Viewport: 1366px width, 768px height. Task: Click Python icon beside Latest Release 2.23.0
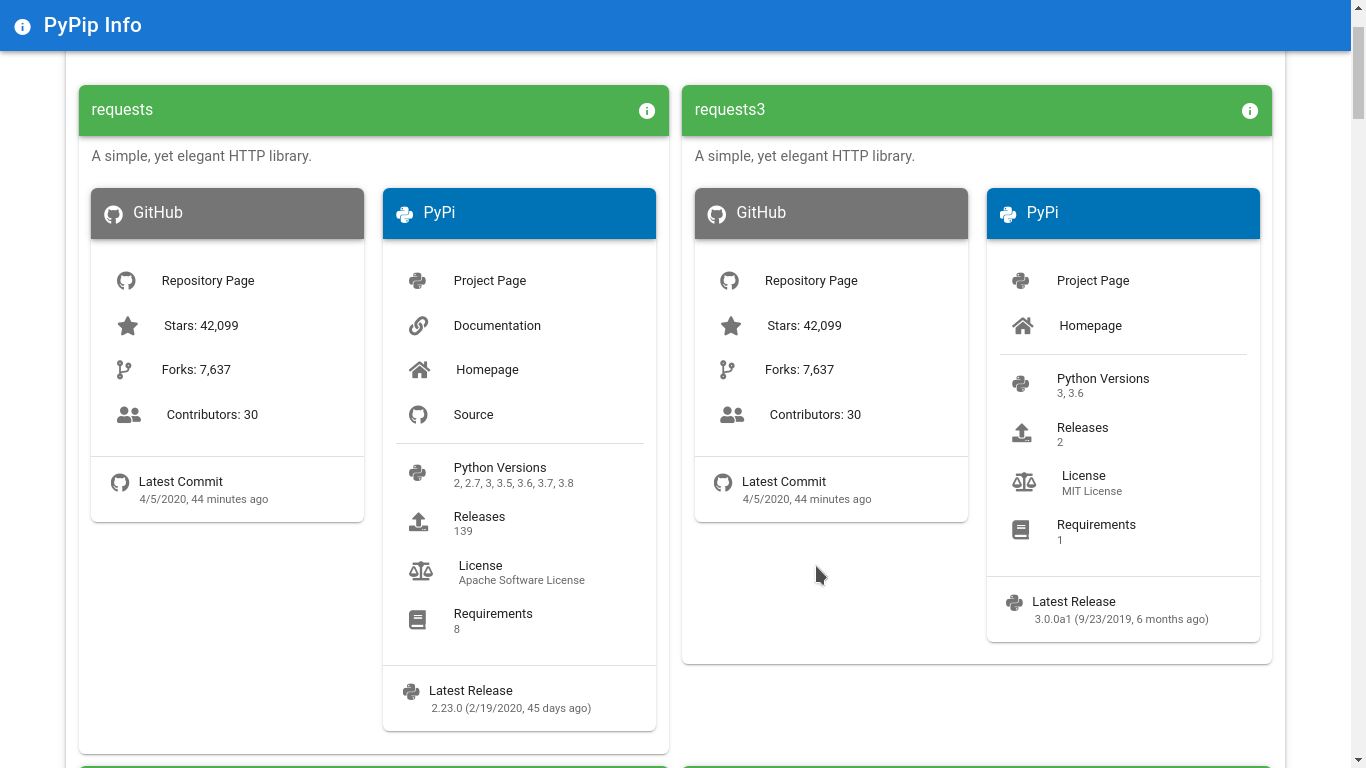click(411, 692)
